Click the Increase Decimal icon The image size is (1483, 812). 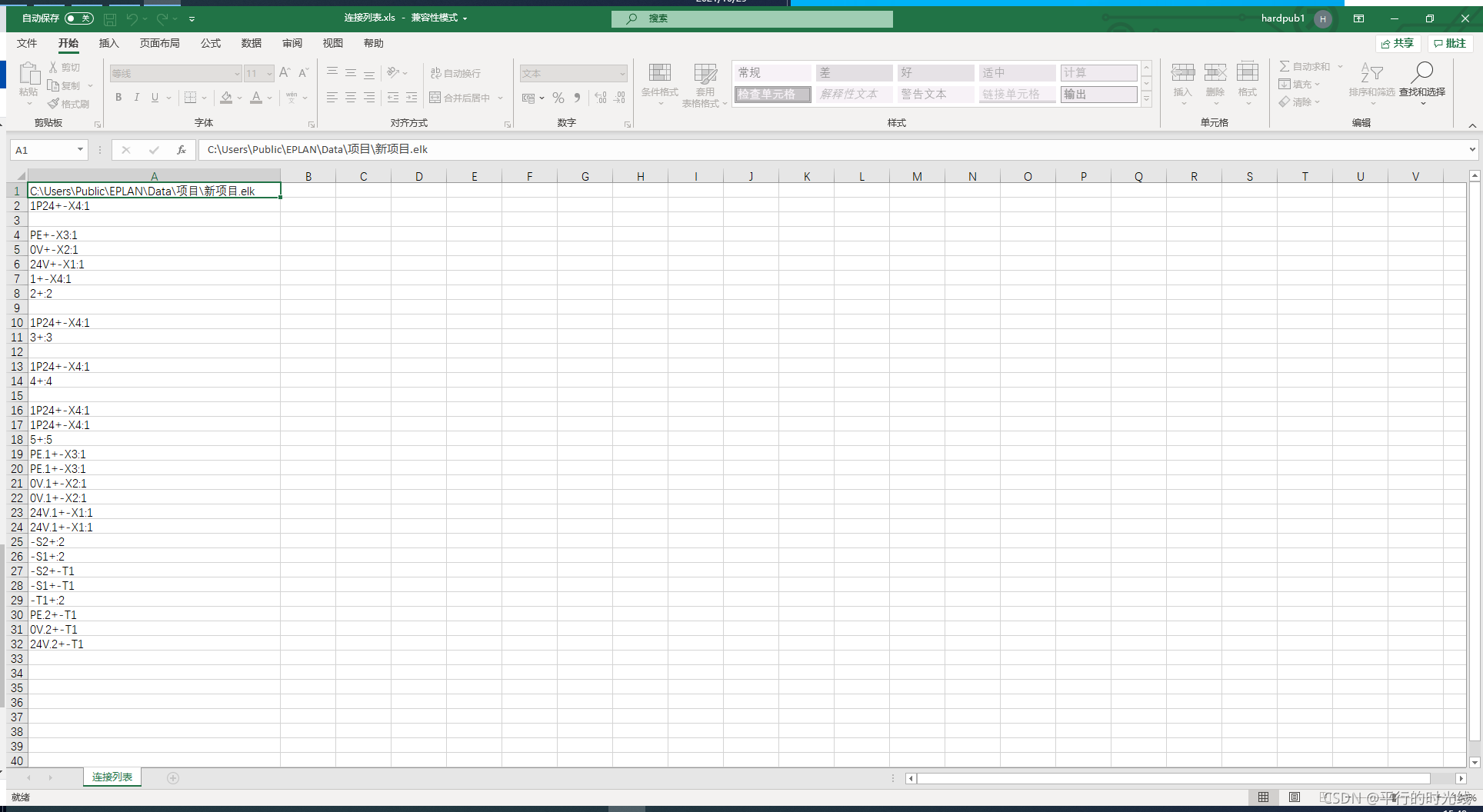pos(601,98)
